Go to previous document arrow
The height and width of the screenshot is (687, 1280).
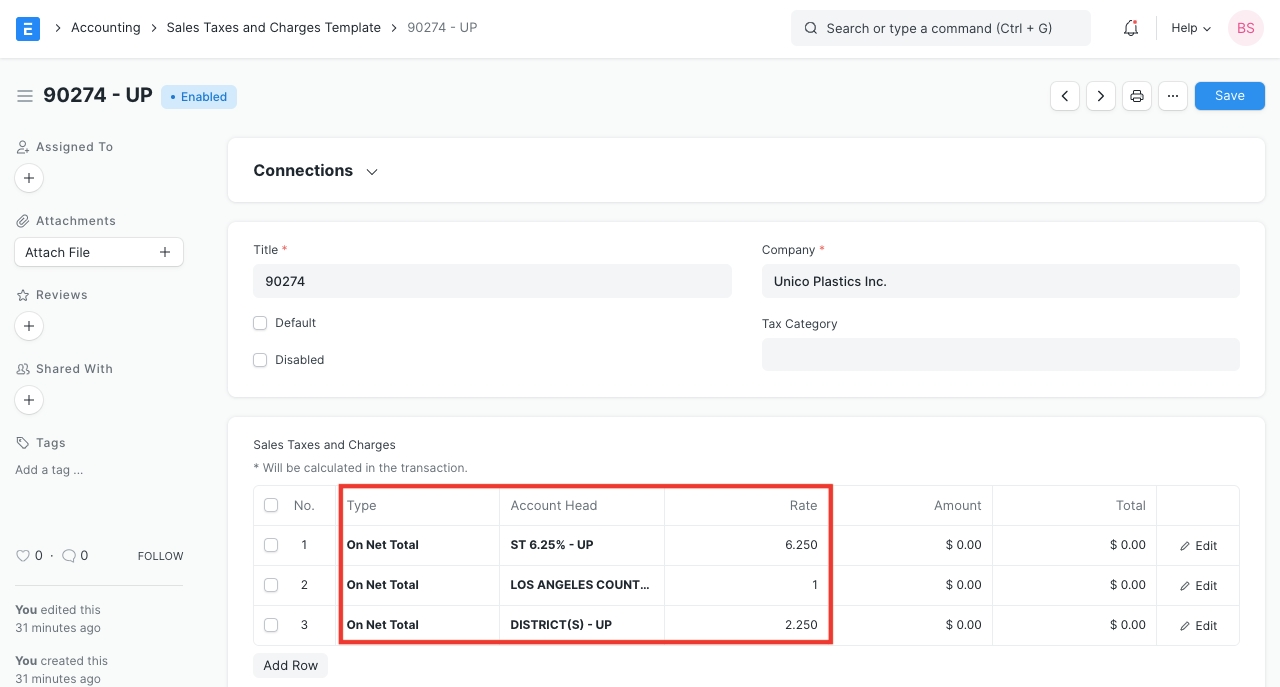coord(1065,96)
